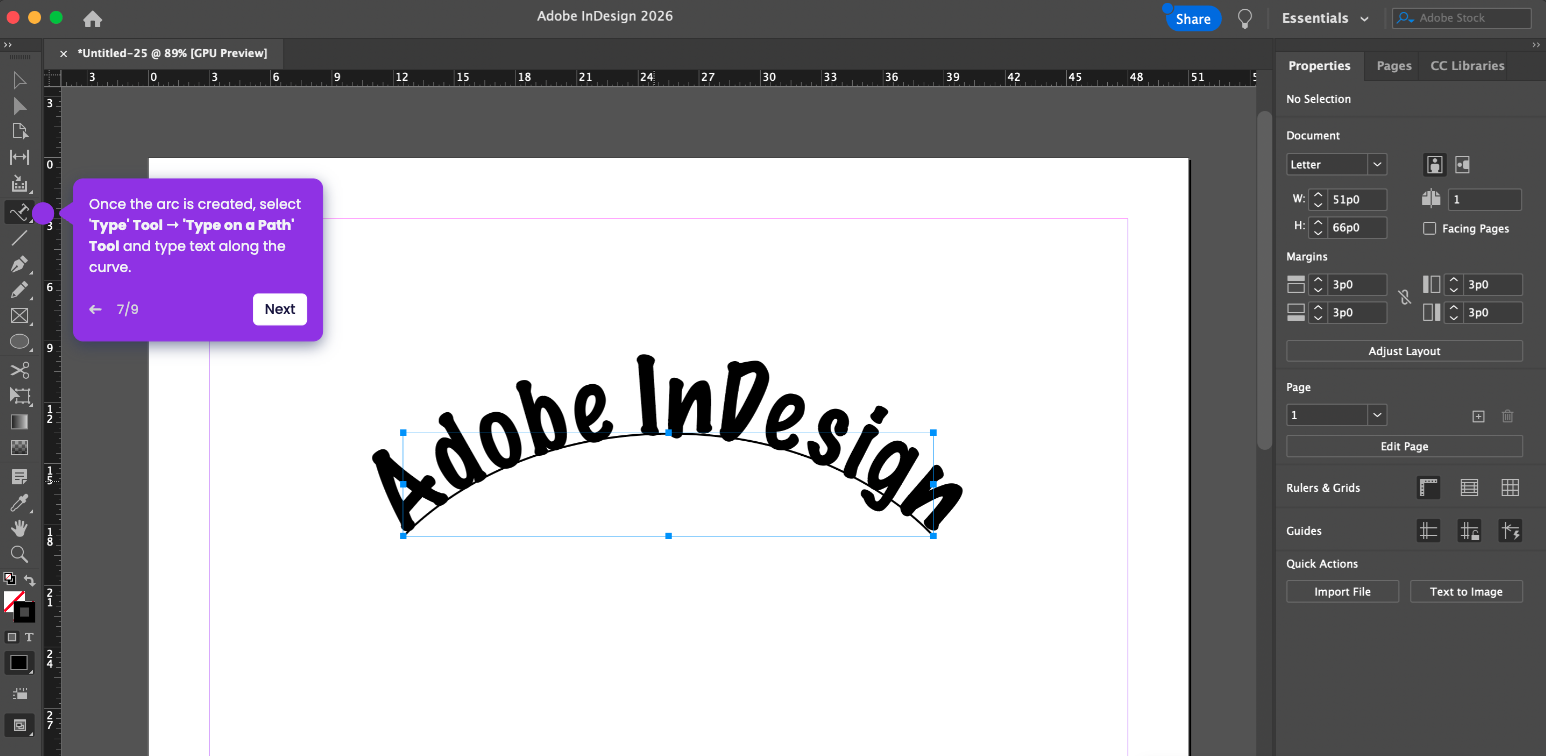Image resolution: width=1546 pixels, height=756 pixels.
Task: Select the Pencil tool
Action: (x=19, y=290)
